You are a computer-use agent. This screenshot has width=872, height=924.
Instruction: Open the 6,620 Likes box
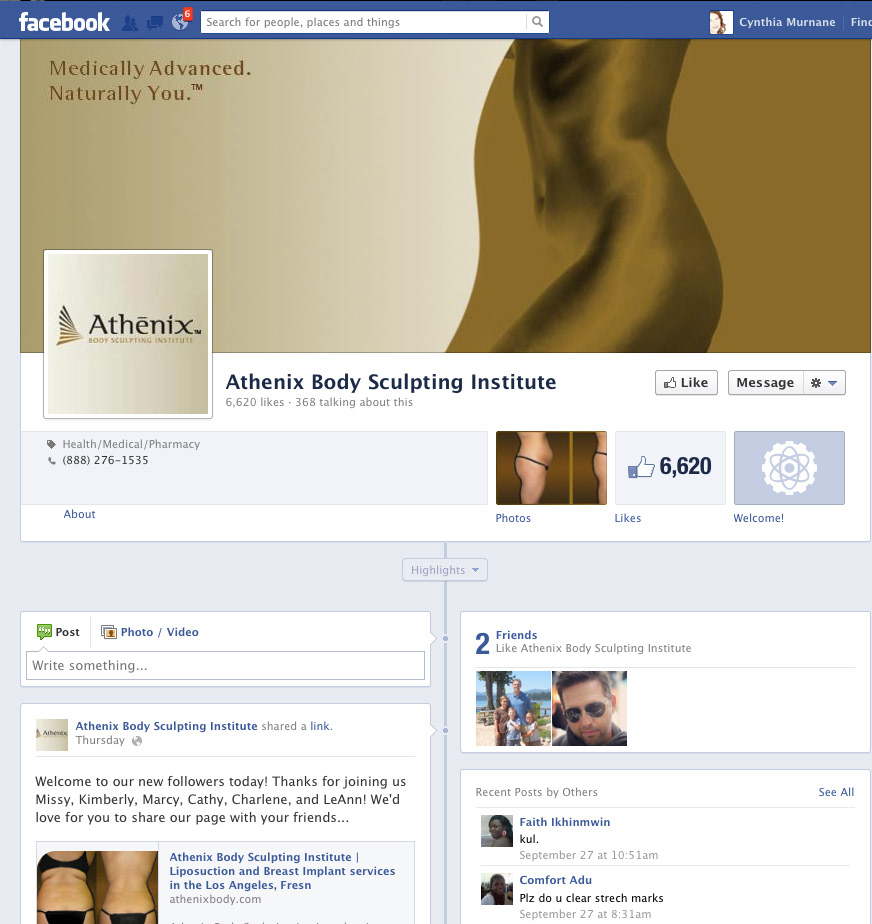tap(670, 468)
